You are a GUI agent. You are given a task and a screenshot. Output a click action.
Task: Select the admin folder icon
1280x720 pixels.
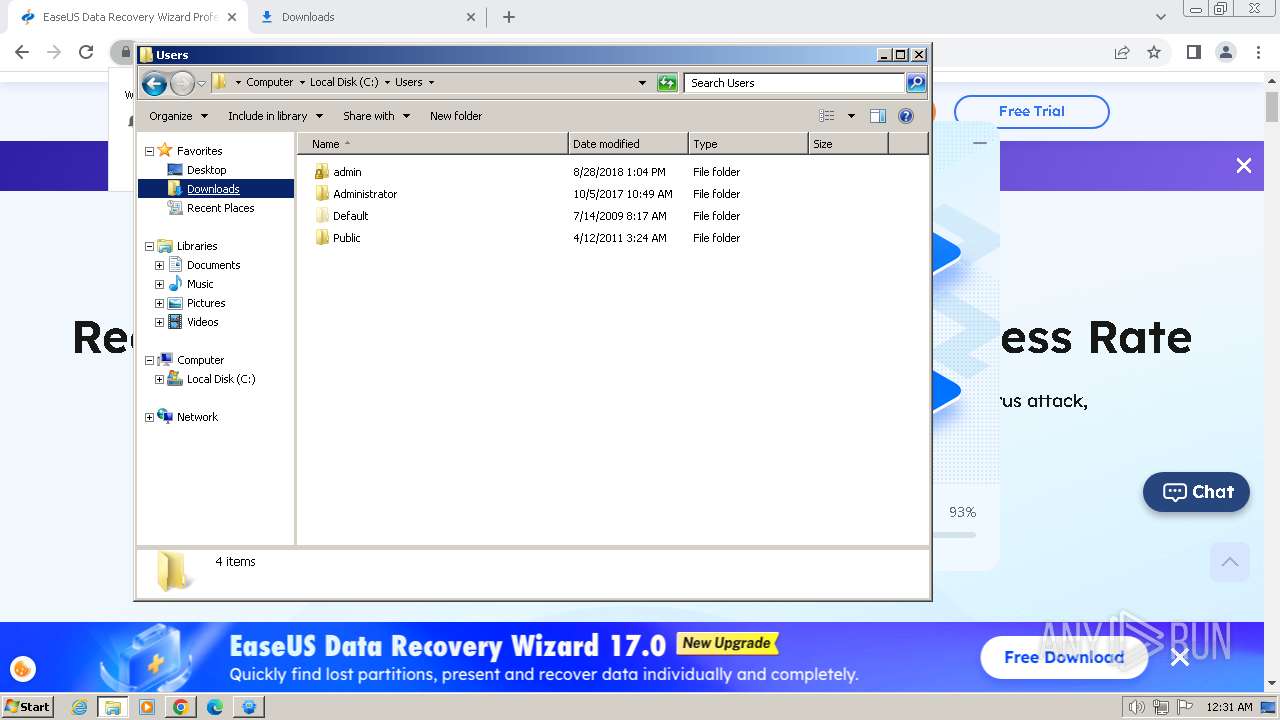pyautogui.click(x=322, y=172)
